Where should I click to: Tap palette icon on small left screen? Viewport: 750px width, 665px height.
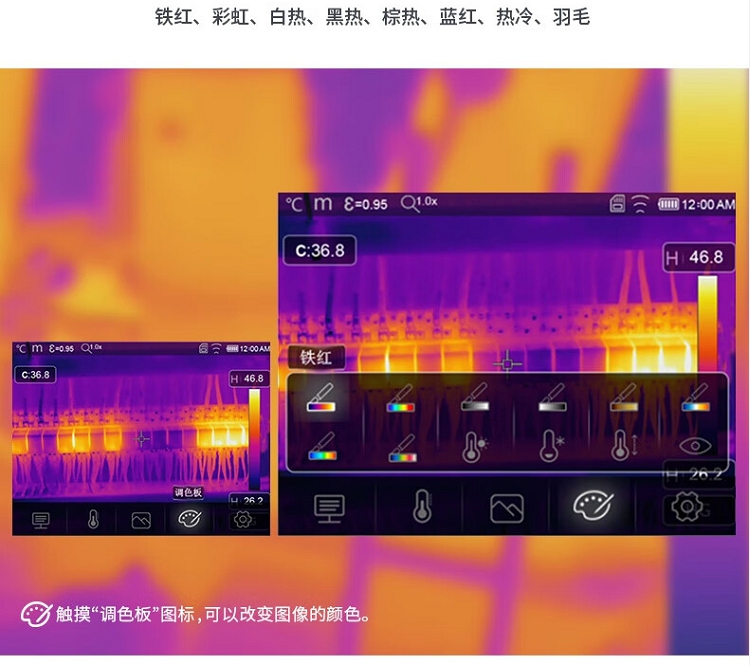coord(190,519)
